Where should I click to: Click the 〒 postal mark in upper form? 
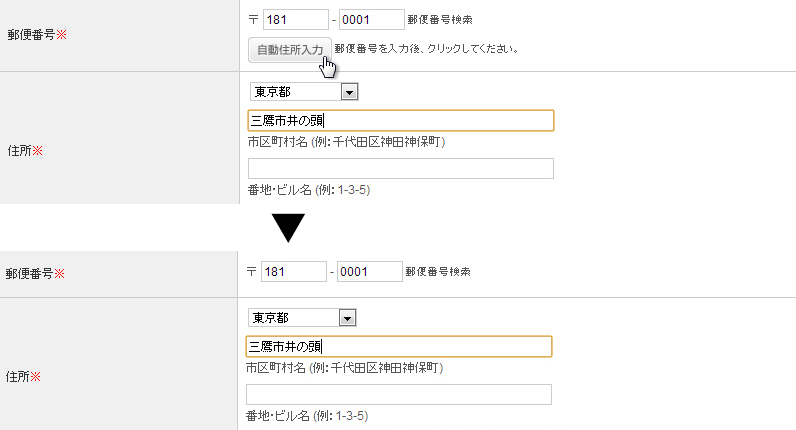coord(254,19)
